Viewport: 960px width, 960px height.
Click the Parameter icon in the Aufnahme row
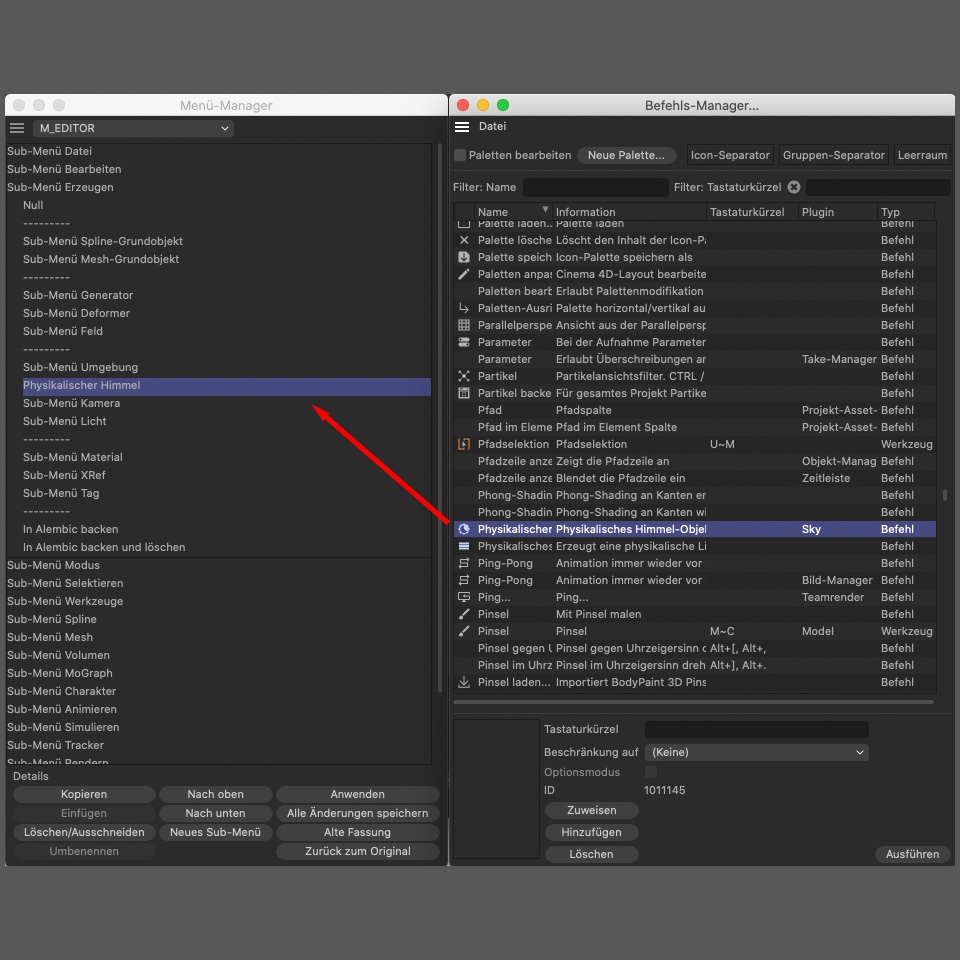coord(464,342)
